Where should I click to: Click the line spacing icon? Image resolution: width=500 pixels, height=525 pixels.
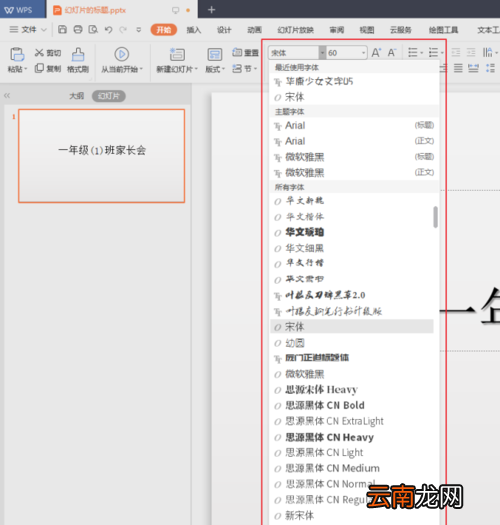[x=490, y=69]
